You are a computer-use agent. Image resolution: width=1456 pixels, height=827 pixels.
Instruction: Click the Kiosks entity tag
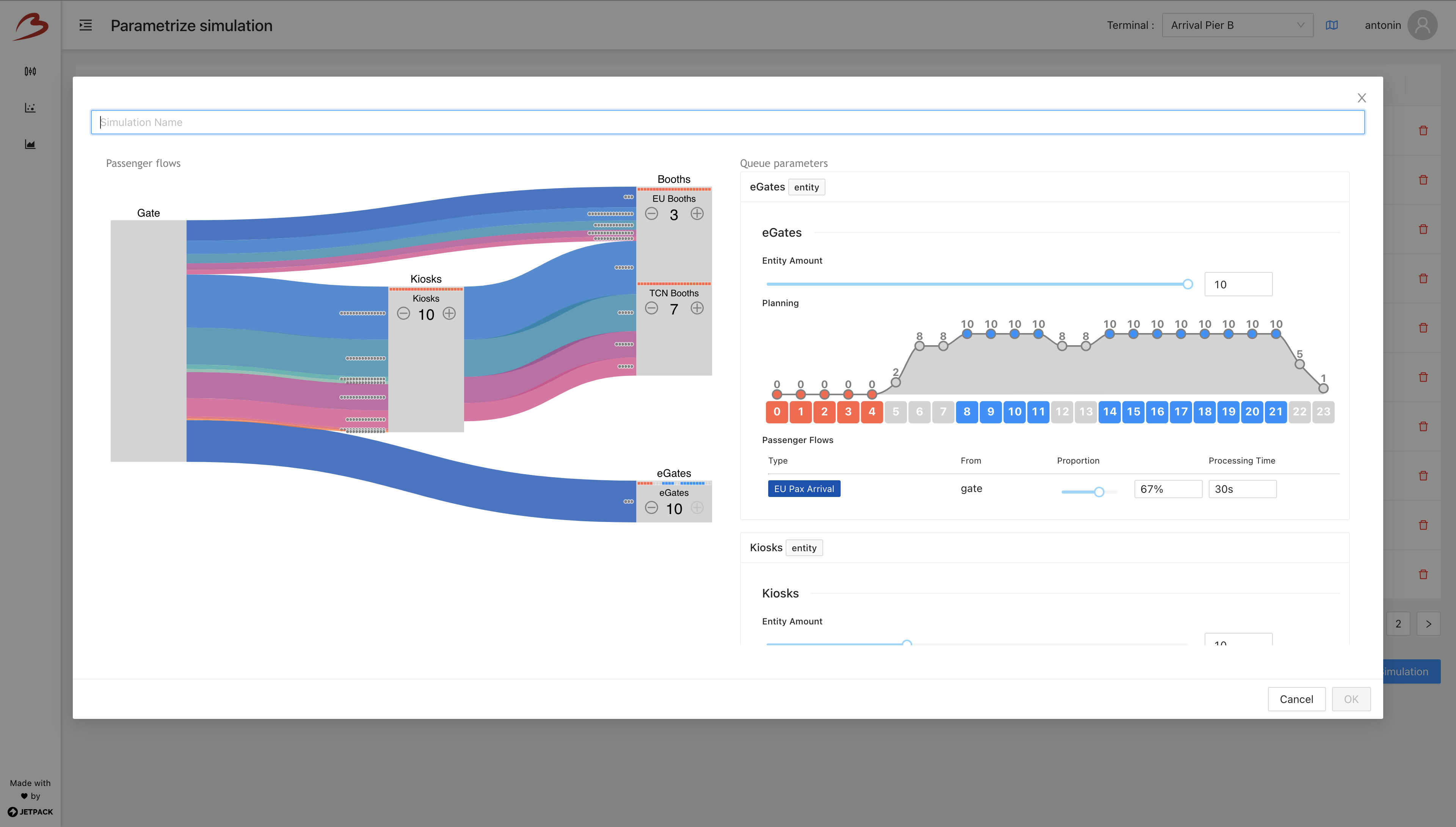point(804,547)
